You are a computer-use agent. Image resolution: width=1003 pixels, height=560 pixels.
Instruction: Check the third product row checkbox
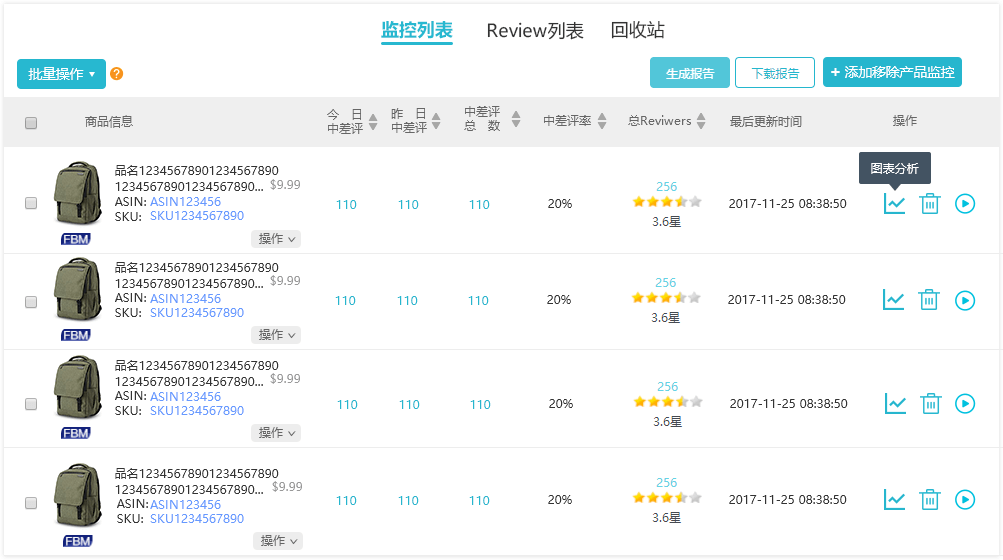(31, 404)
